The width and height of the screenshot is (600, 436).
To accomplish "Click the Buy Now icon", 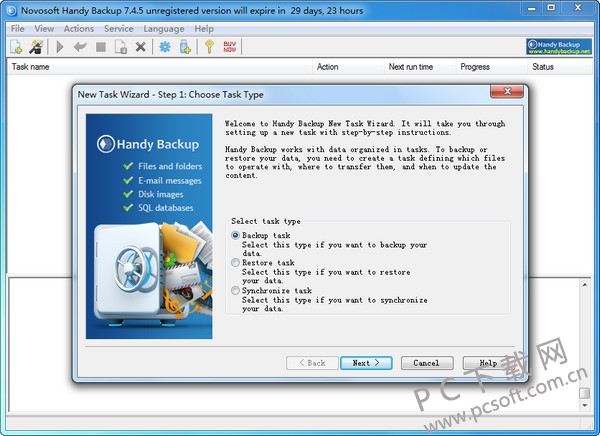I will 230,47.
